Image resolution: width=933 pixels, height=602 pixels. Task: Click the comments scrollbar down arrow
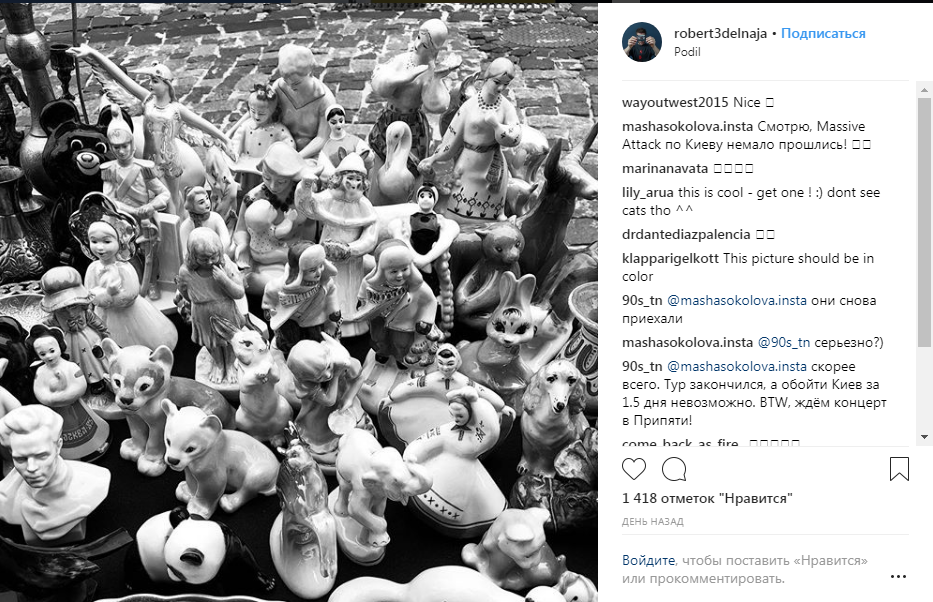click(924, 437)
